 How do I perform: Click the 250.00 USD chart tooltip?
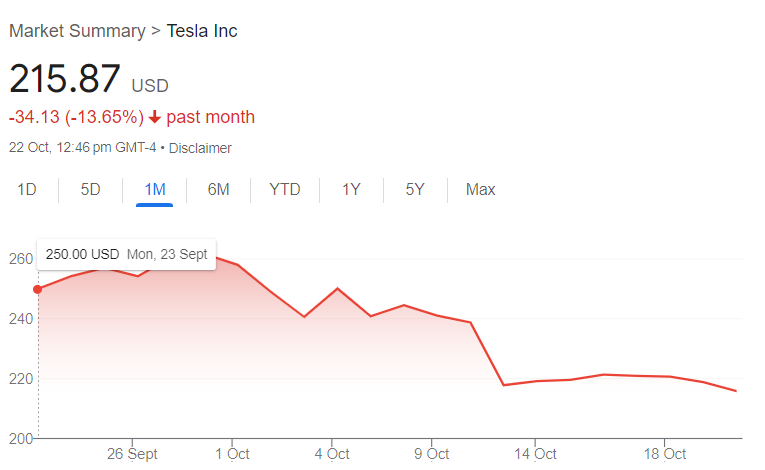click(127, 253)
